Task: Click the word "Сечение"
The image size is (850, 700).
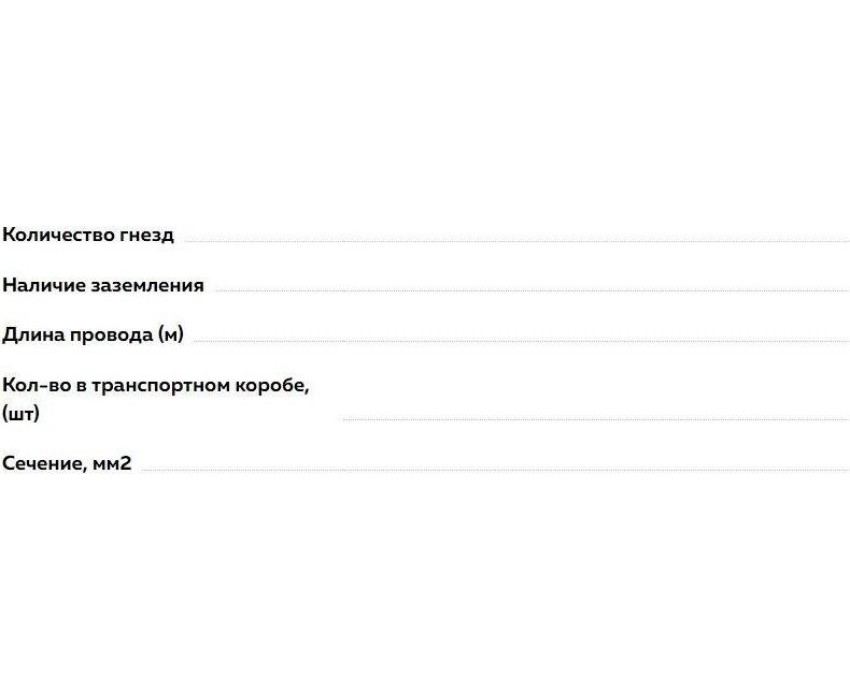Action: (42, 463)
